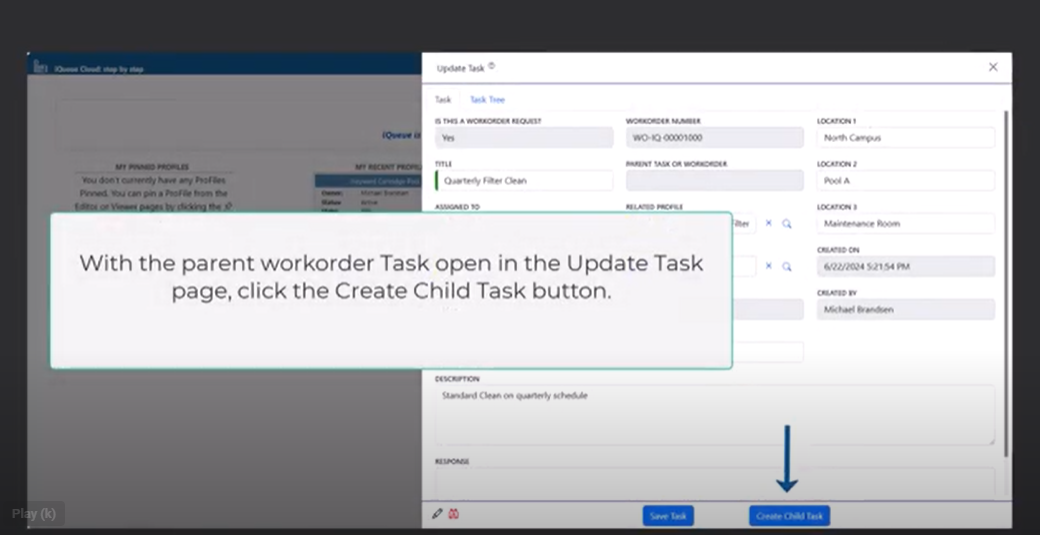Close the Update Task dialog

993,67
